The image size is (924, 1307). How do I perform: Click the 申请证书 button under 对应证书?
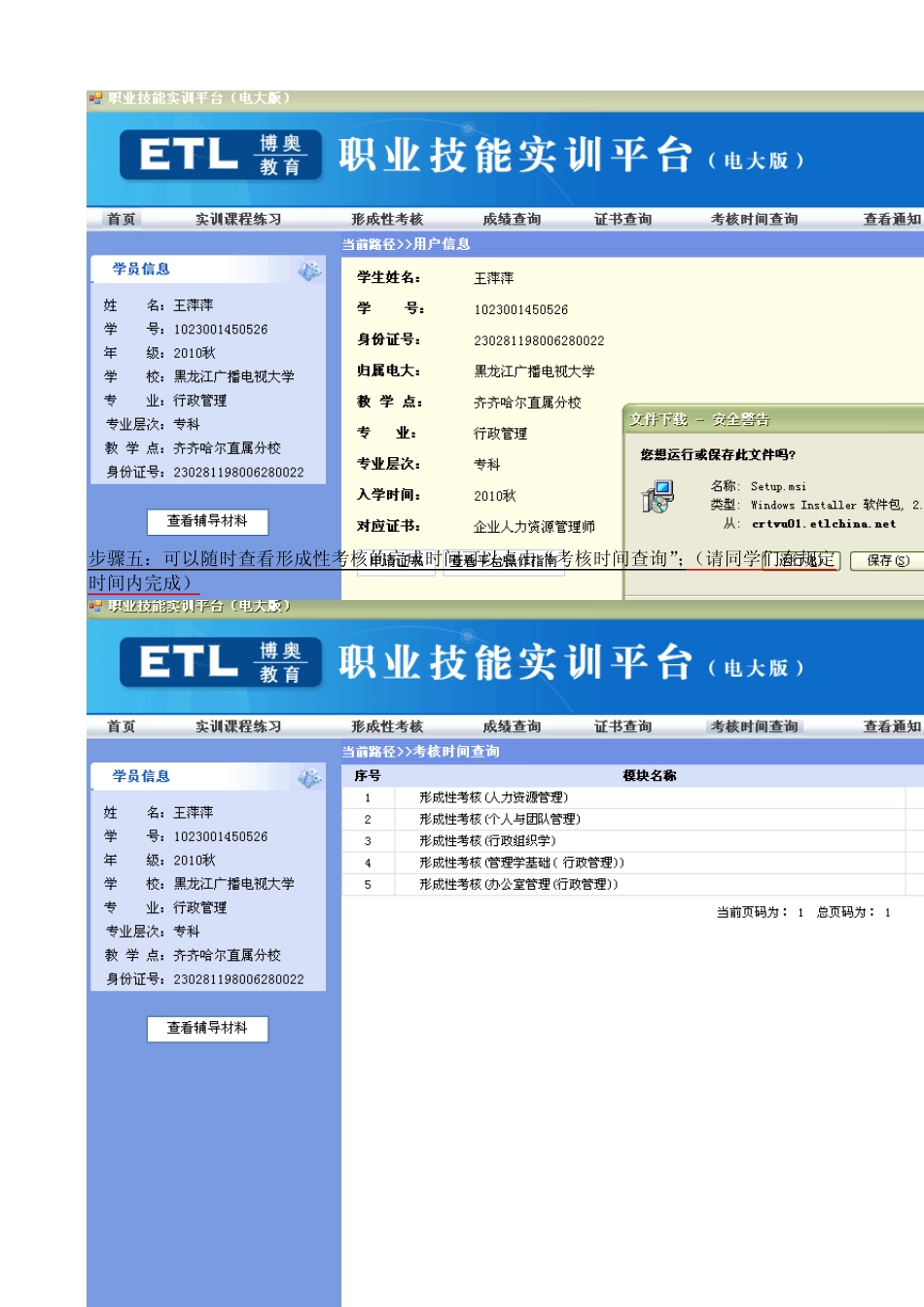pos(396,561)
